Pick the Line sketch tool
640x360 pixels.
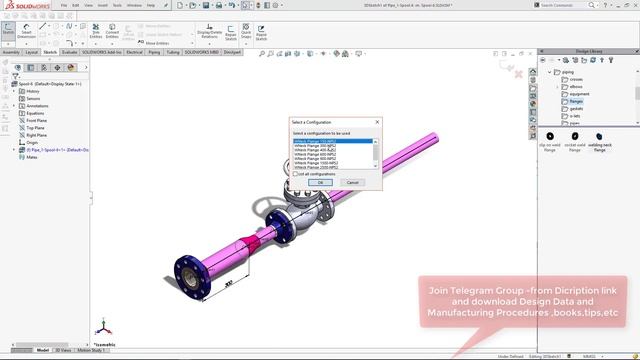pos(42,26)
